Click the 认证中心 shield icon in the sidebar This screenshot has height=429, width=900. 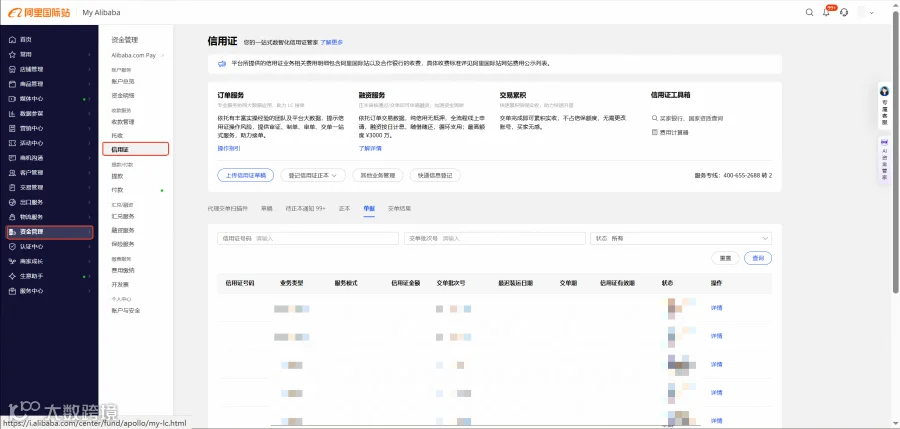coord(12,246)
